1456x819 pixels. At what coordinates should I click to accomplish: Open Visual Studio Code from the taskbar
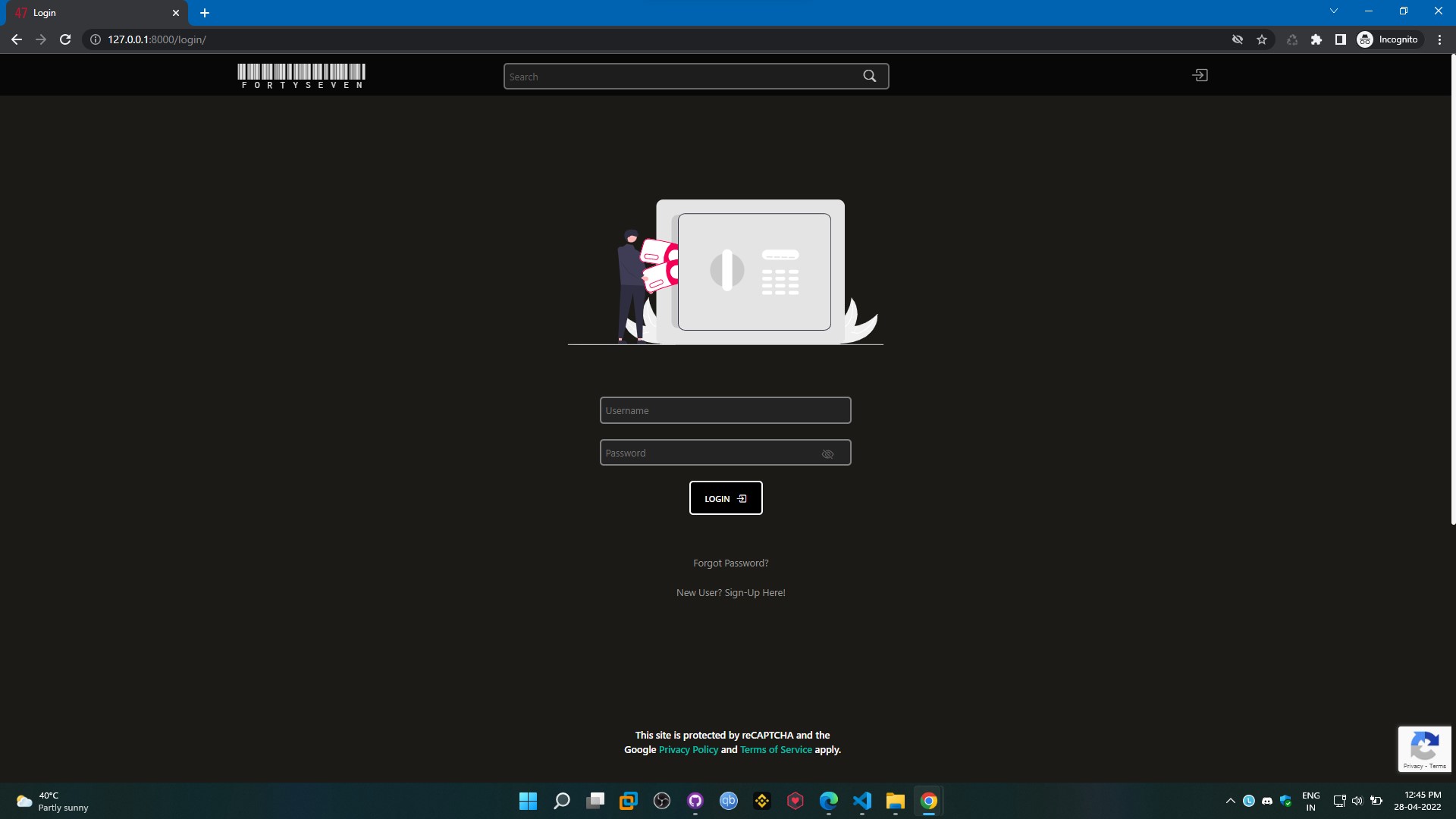tap(862, 801)
